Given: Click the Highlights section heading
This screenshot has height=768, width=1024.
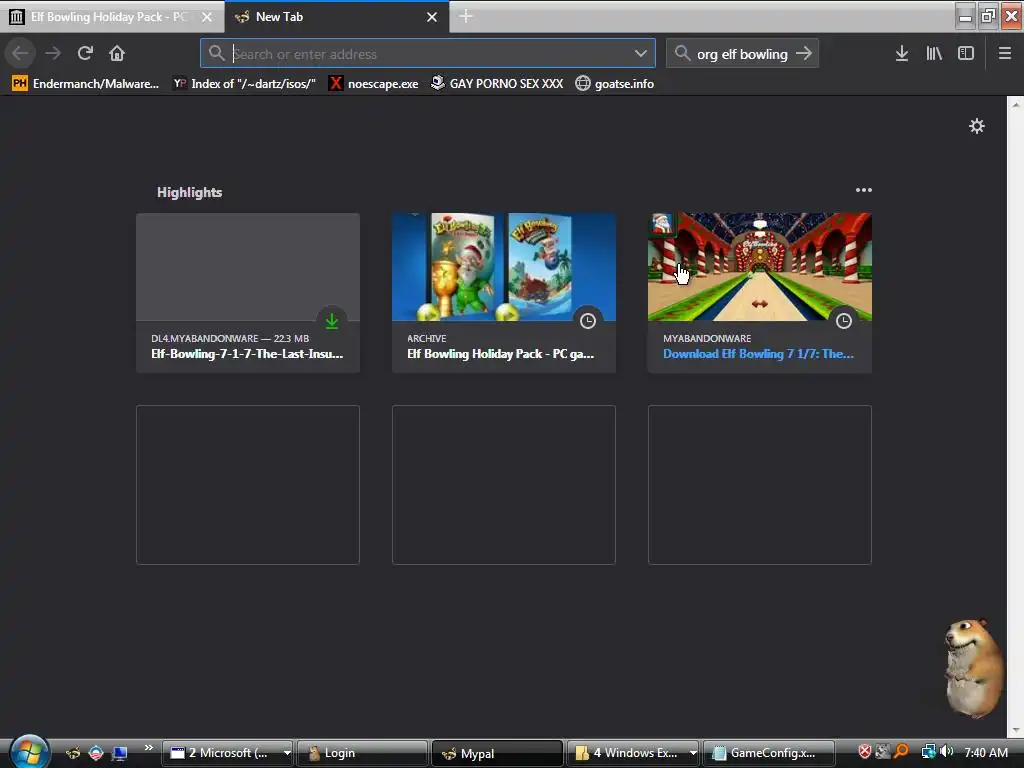Looking at the screenshot, I should point(189,192).
